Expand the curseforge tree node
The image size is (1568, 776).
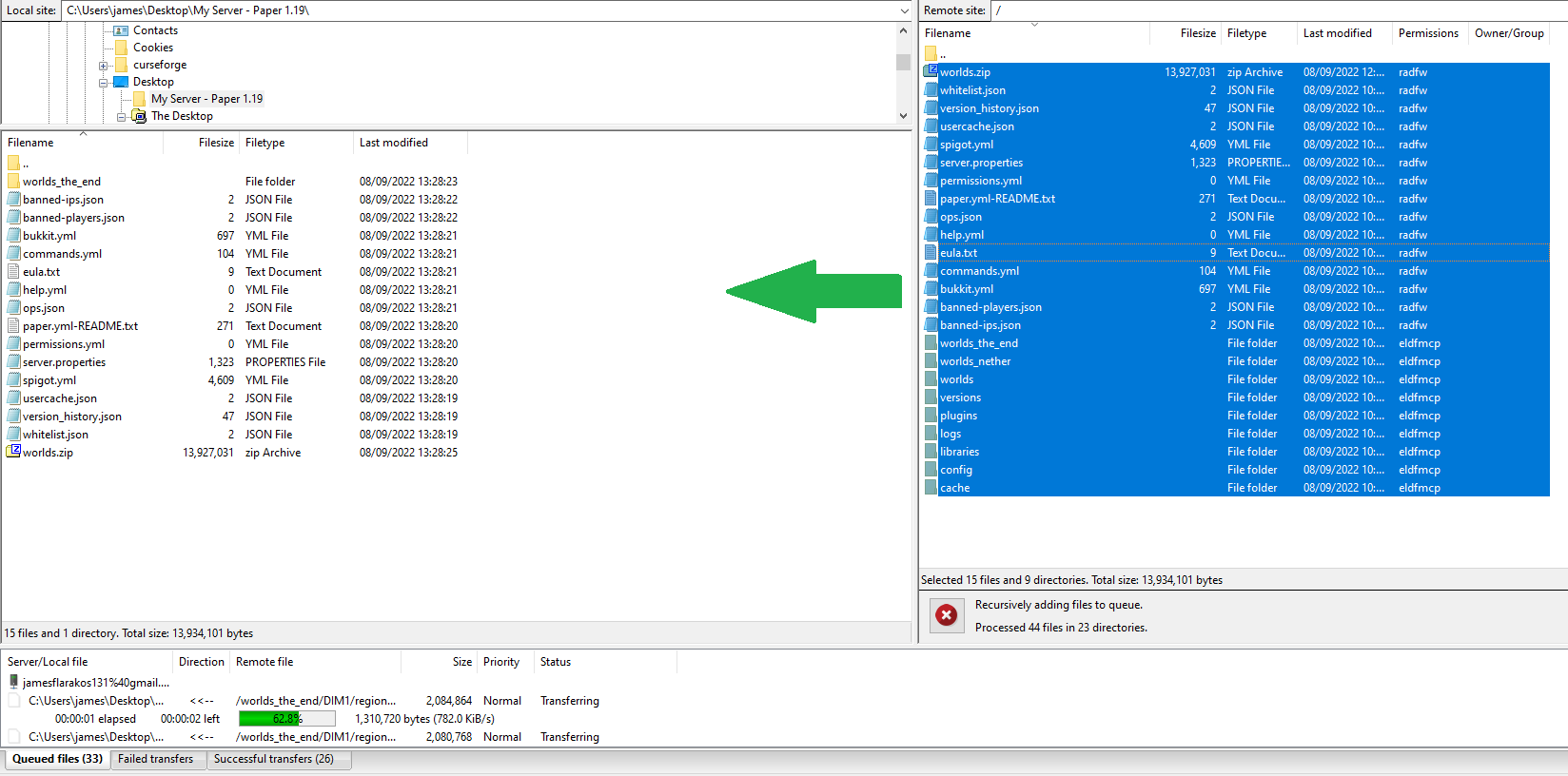(103, 66)
